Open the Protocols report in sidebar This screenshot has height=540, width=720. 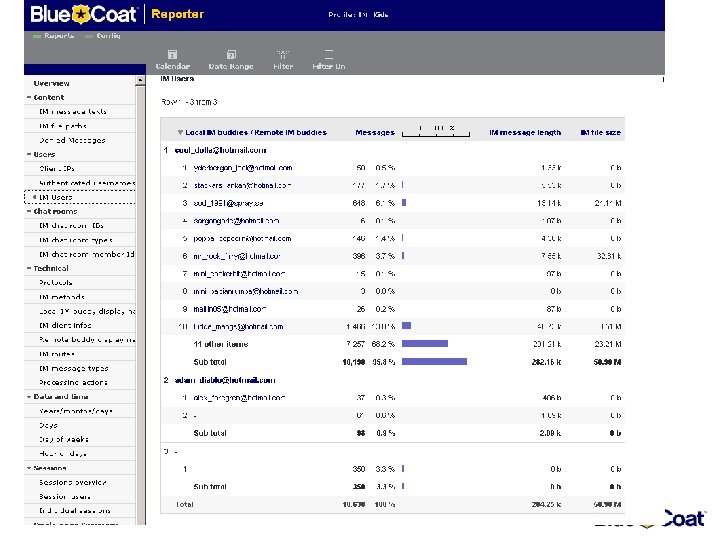pyautogui.click(x=55, y=283)
